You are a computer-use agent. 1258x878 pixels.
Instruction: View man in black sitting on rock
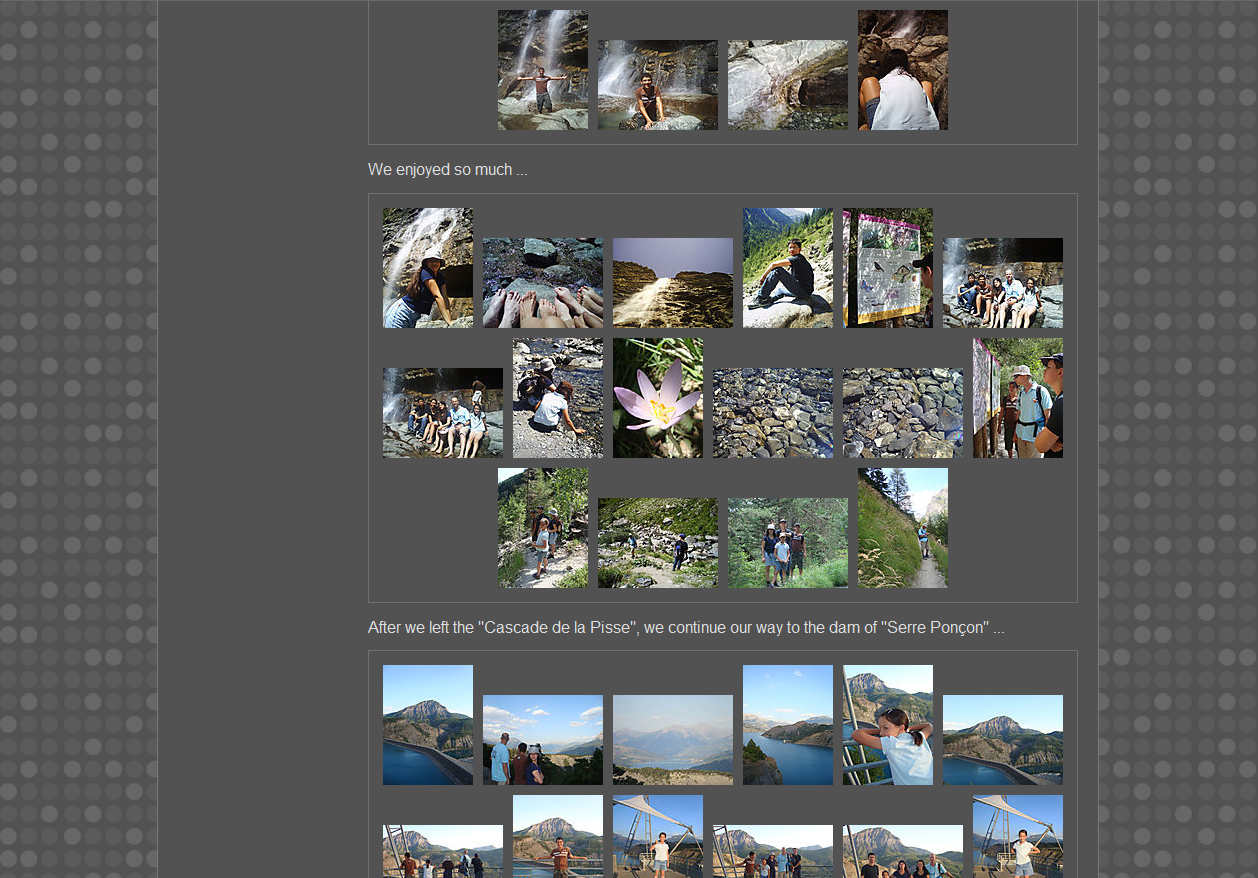coord(787,268)
